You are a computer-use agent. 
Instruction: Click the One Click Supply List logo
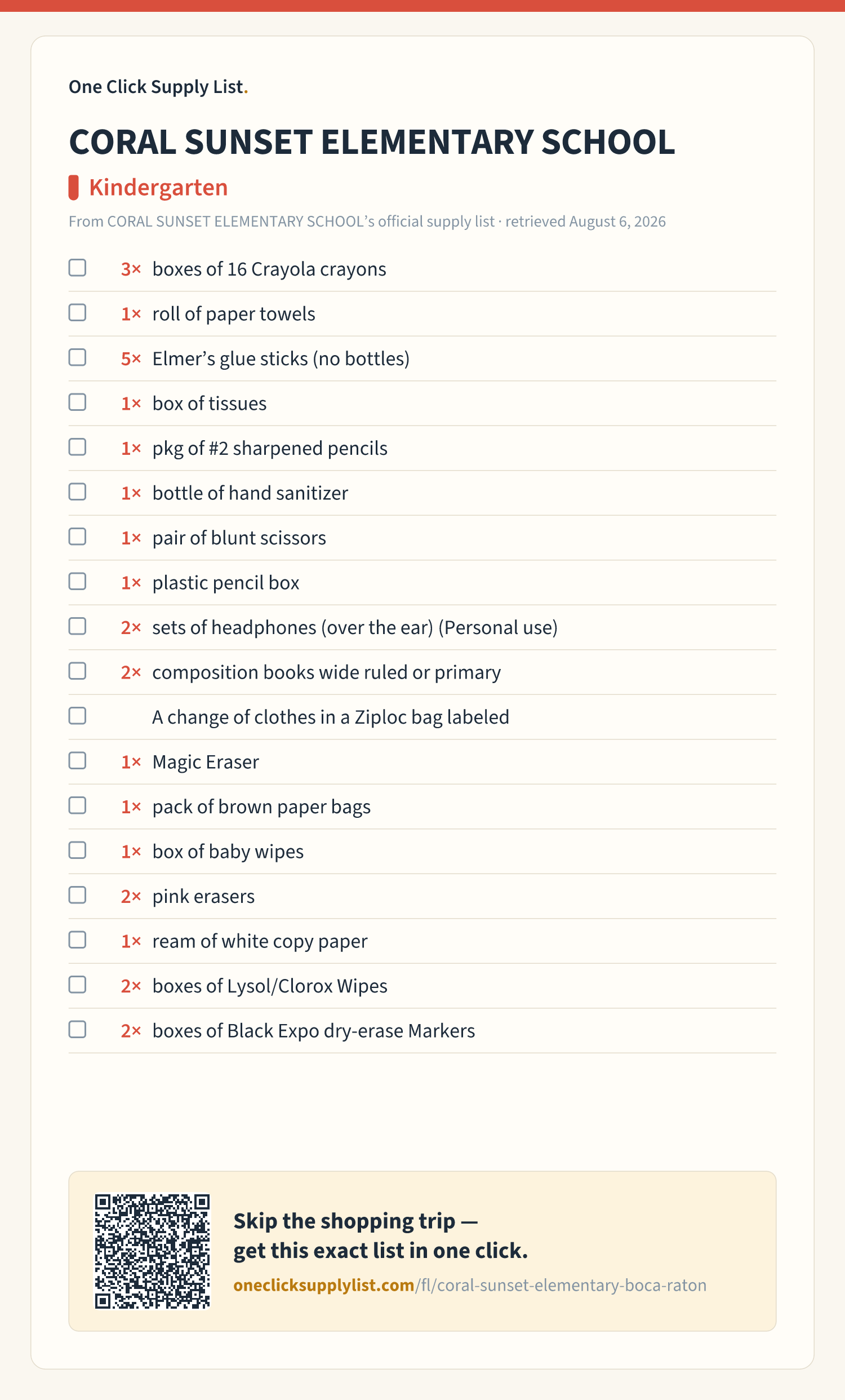[158, 87]
